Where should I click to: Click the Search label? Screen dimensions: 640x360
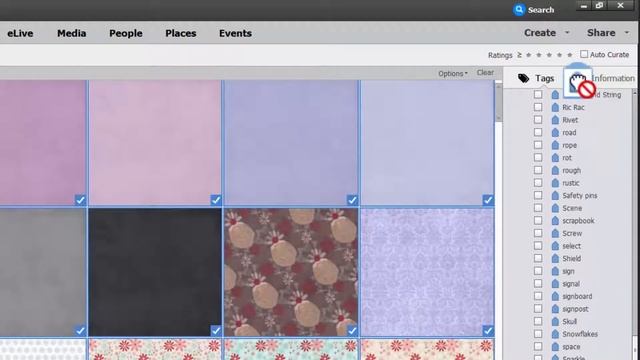coord(540,10)
